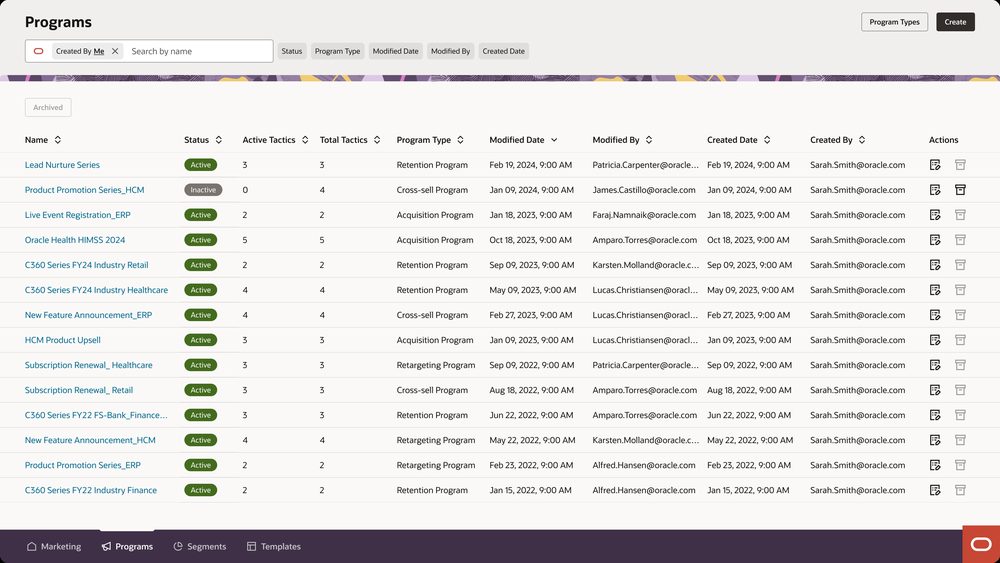Edit the Oracle Health HIMSS 2024 program
Image resolution: width=1000 pixels, height=563 pixels.
[935, 240]
